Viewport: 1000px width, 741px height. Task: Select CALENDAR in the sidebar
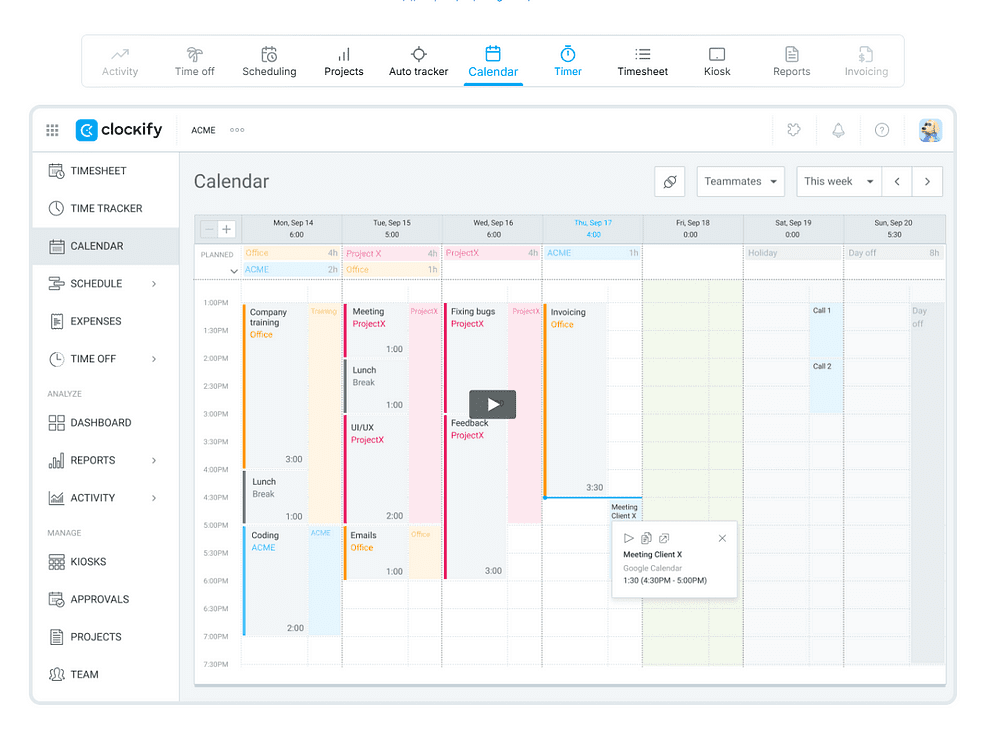click(x=105, y=246)
